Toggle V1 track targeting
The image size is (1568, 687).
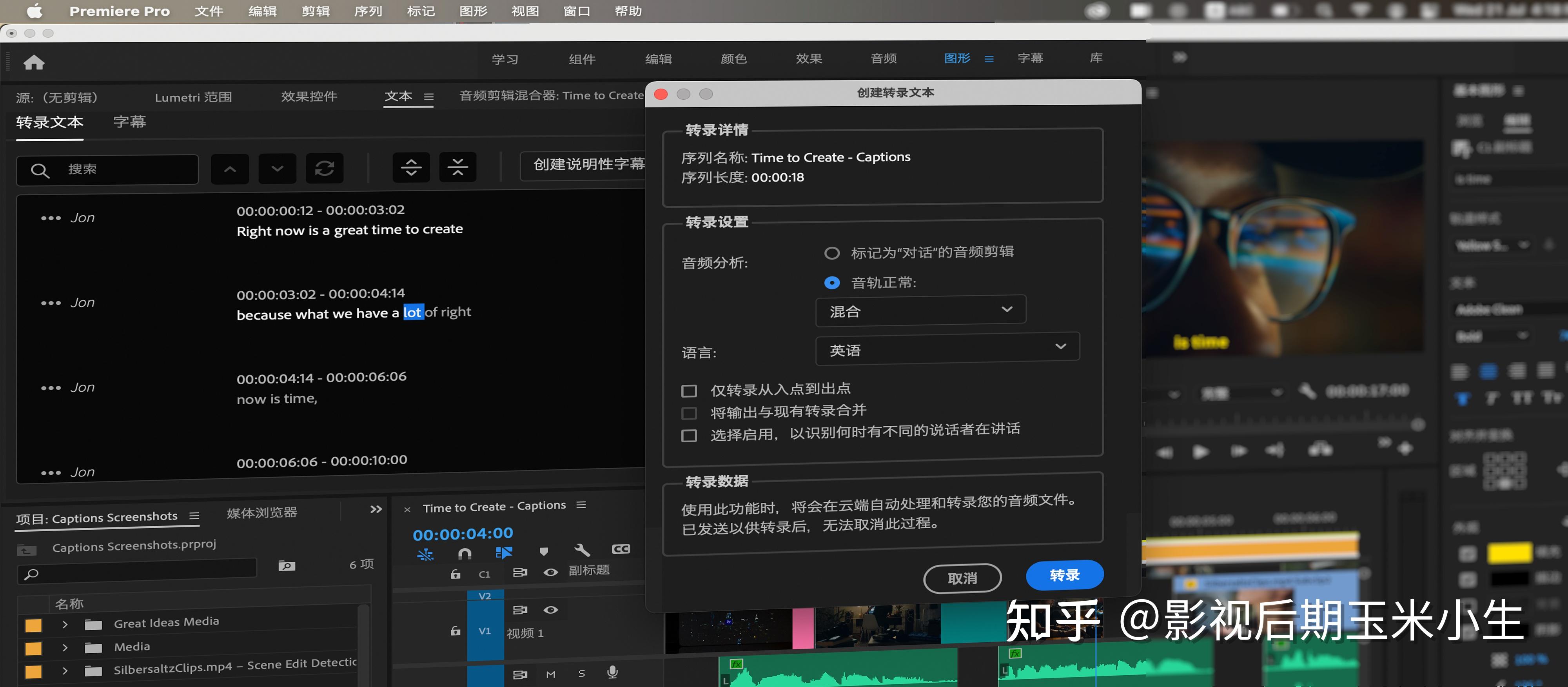coord(485,631)
